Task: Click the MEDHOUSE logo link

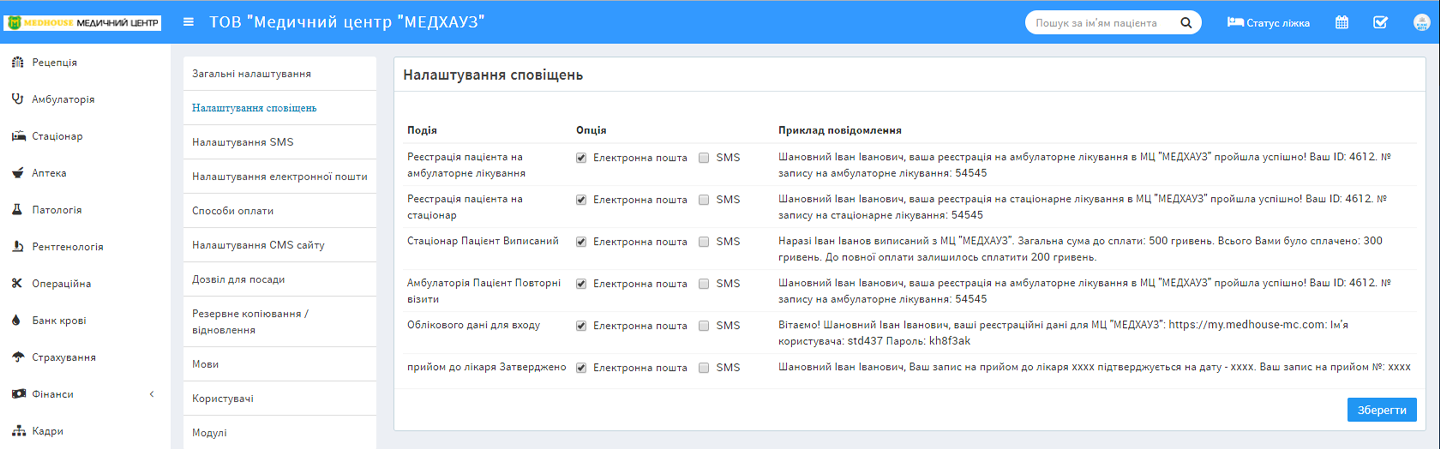Action: click(x=83, y=22)
